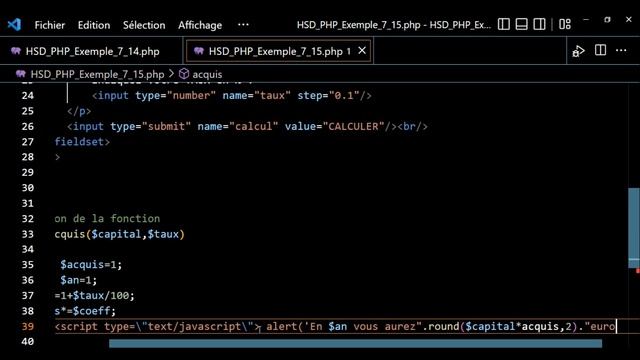Screen dimensions: 640x360
Task: Click the acquis breadcrumb symbol
Action: 207,74
